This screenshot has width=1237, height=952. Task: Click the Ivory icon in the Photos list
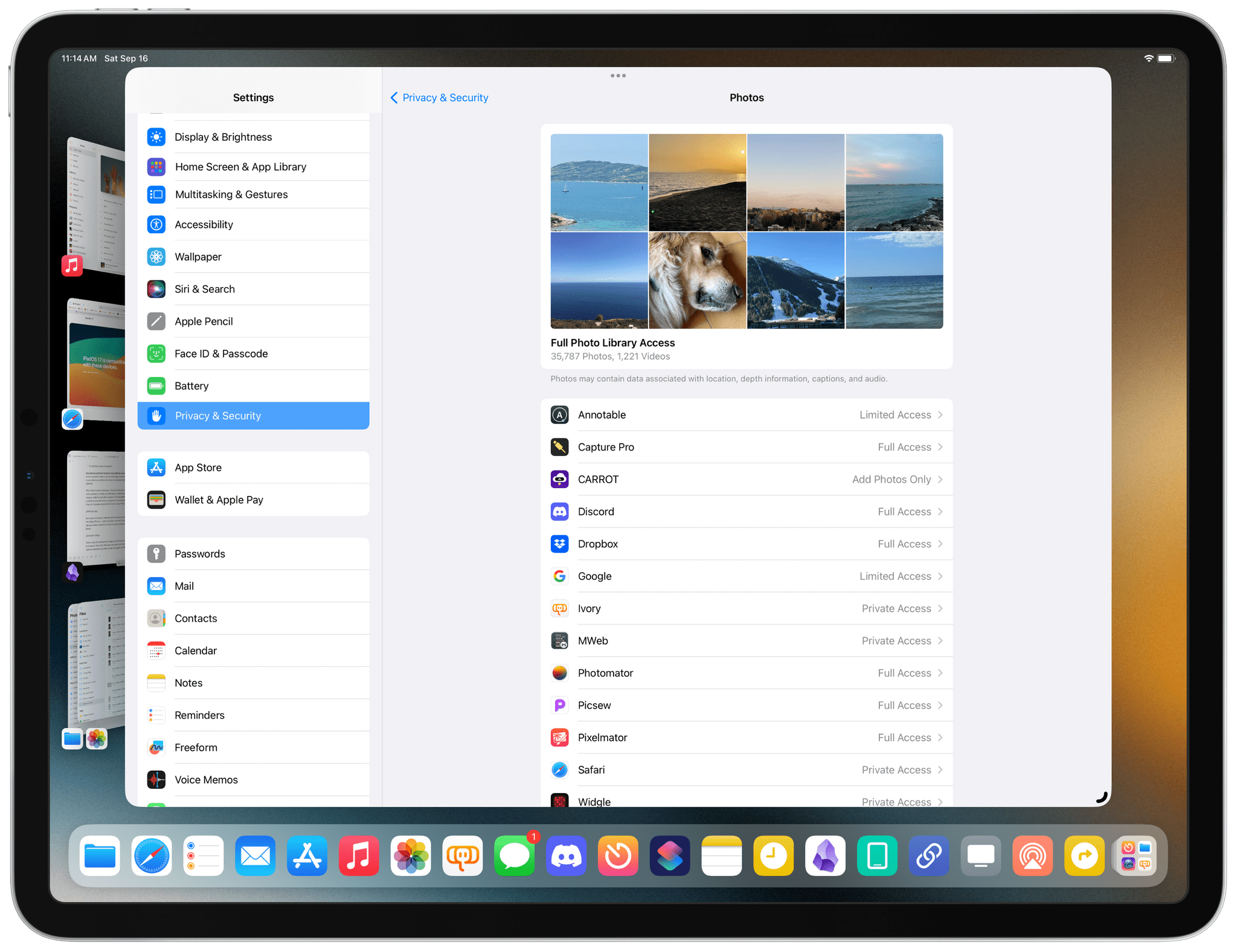pos(560,609)
